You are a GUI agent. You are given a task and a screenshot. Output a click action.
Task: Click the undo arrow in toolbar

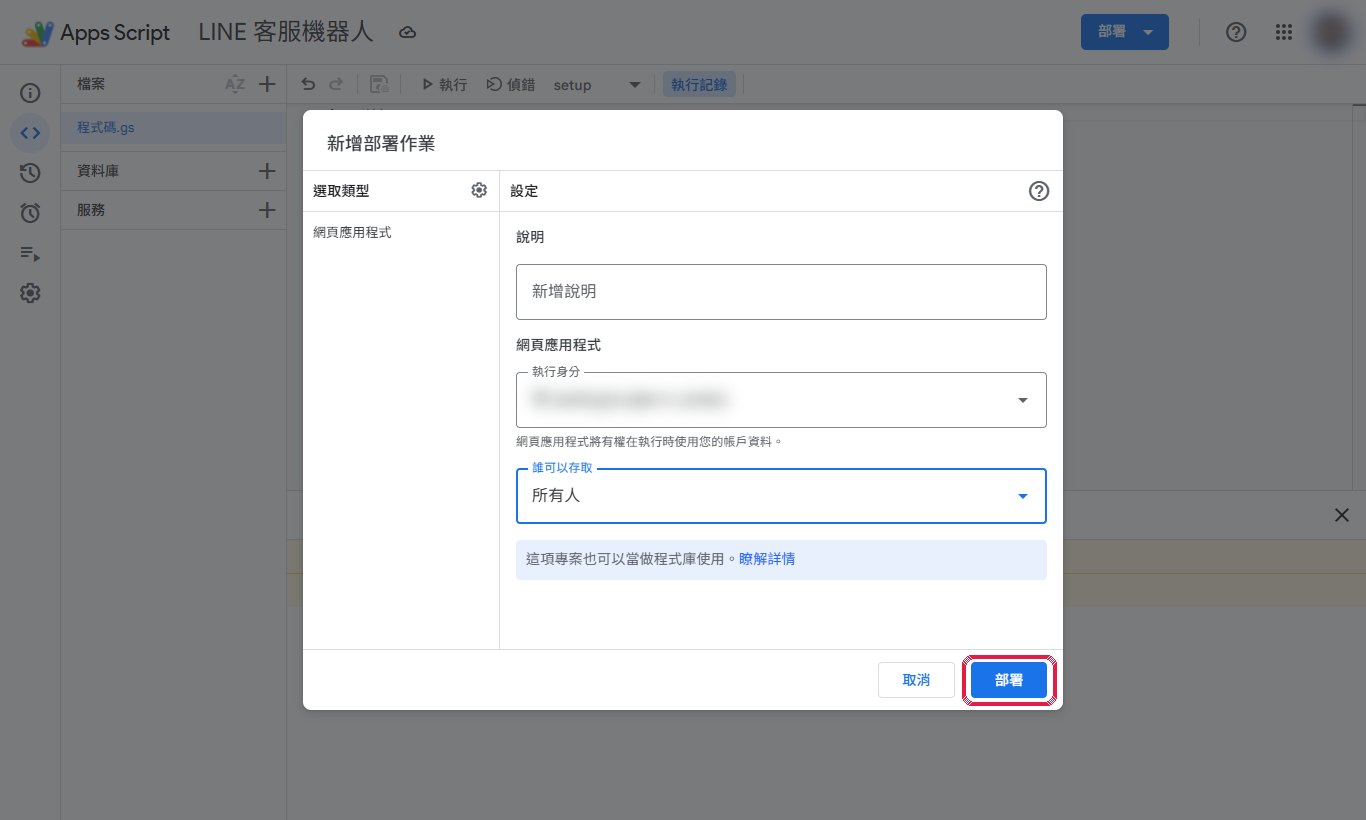click(x=308, y=85)
